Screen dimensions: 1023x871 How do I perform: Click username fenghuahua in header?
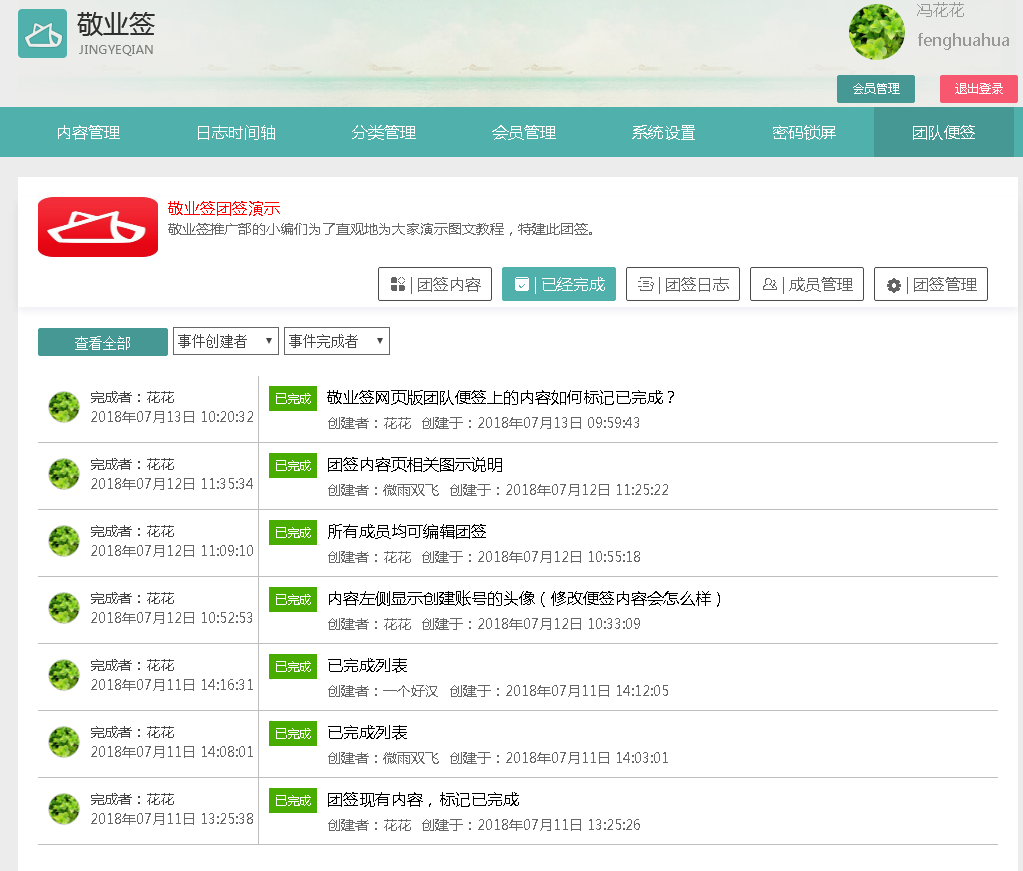pyautogui.click(x=963, y=40)
